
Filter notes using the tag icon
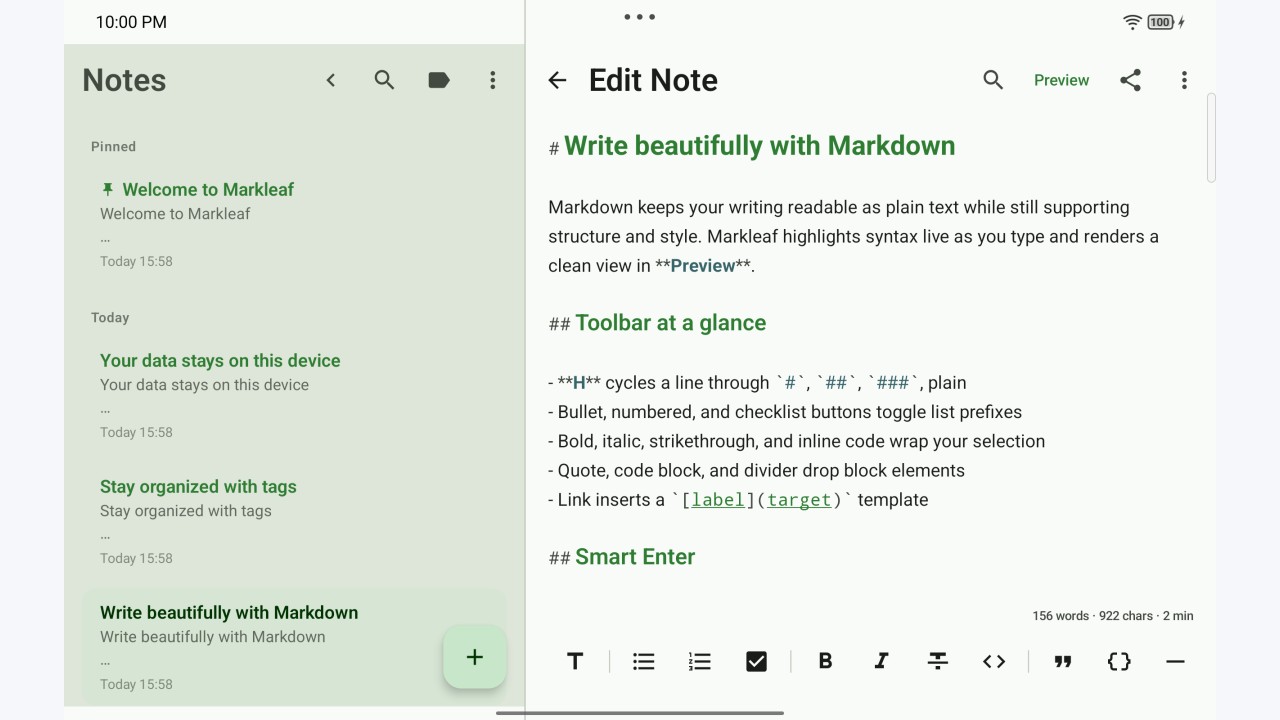(x=438, y=80)
